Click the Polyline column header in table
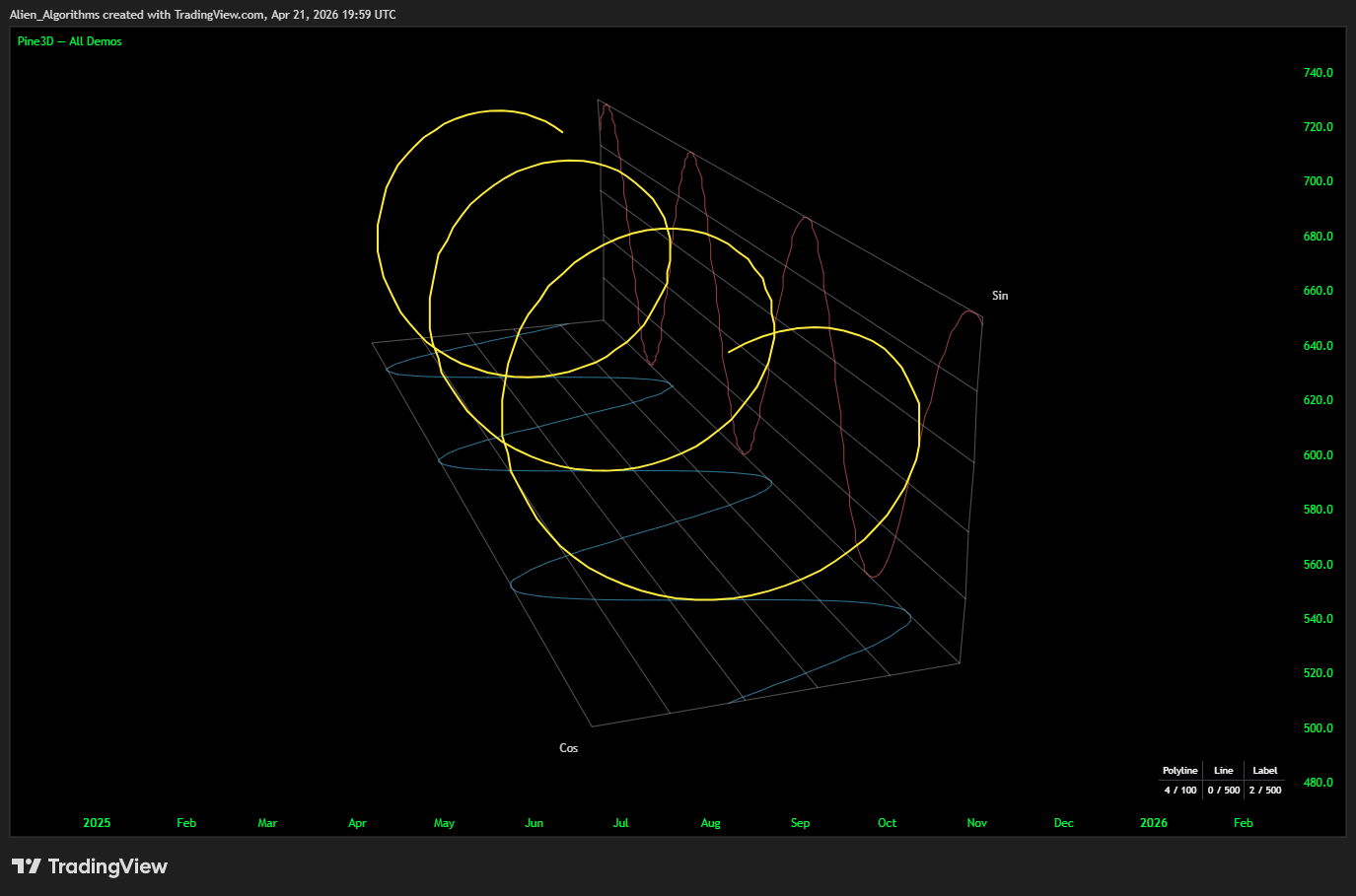Screen dimensions: 1356x896 (x=1180, y=771)
